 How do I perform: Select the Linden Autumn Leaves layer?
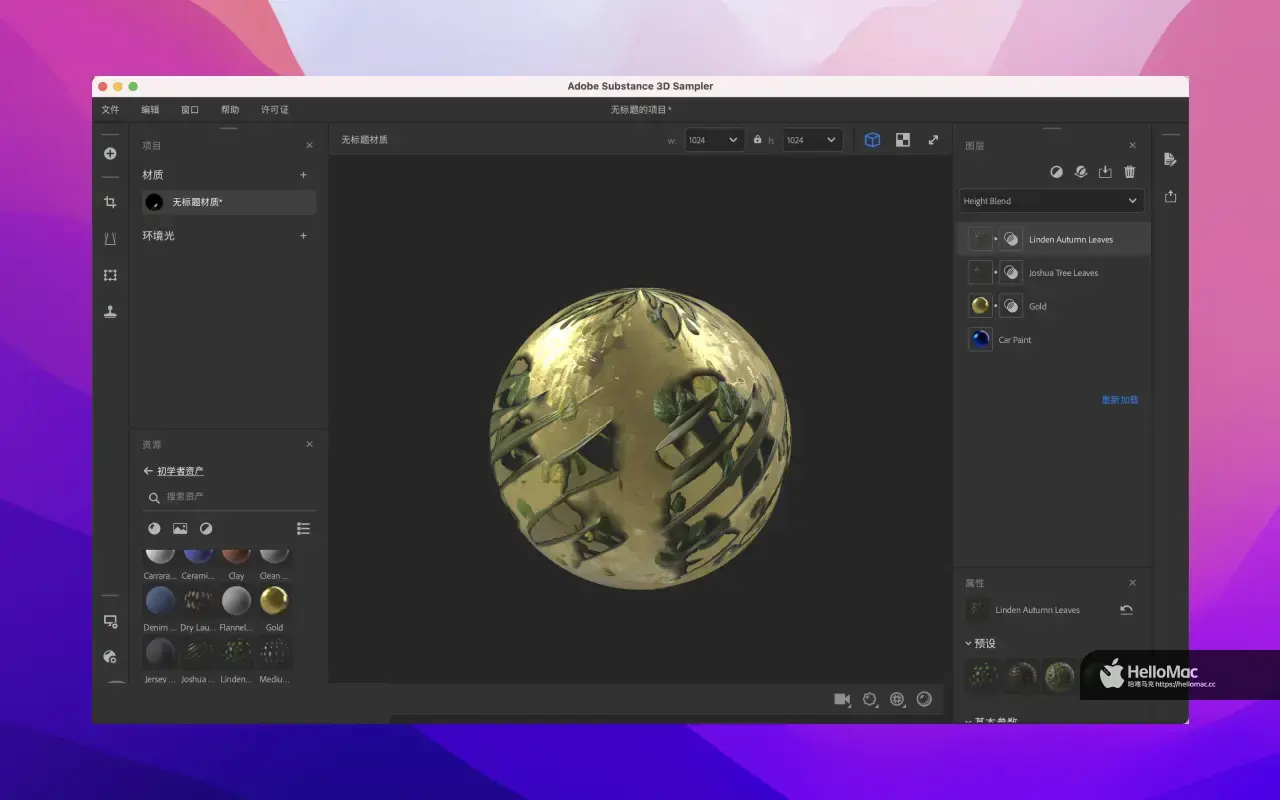click(1052, 239)
